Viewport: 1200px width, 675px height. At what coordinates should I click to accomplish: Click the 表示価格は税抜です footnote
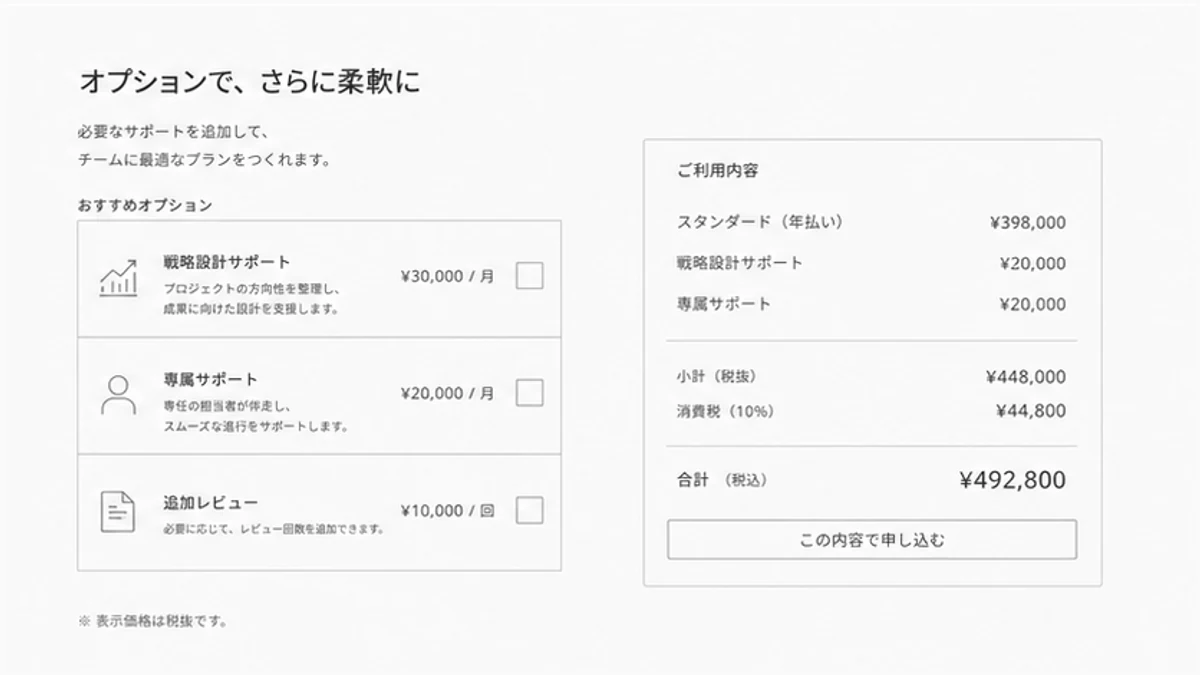[153, 621]
